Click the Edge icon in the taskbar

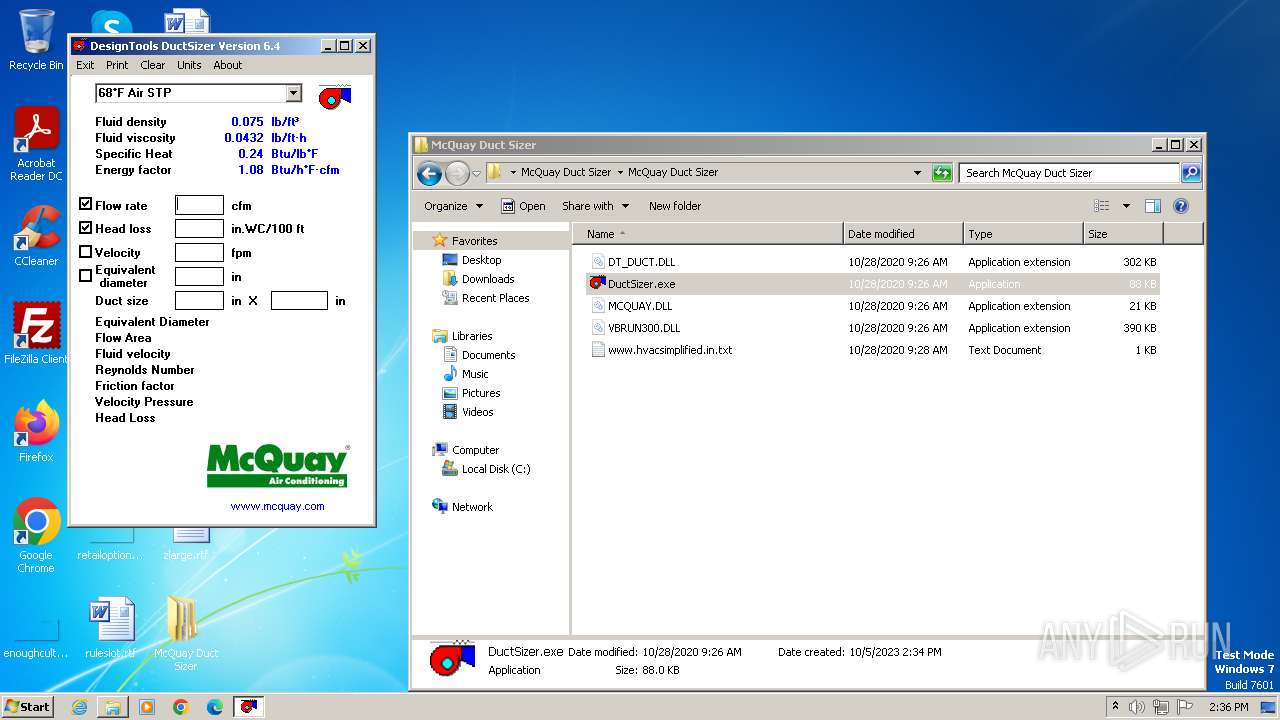215,707
